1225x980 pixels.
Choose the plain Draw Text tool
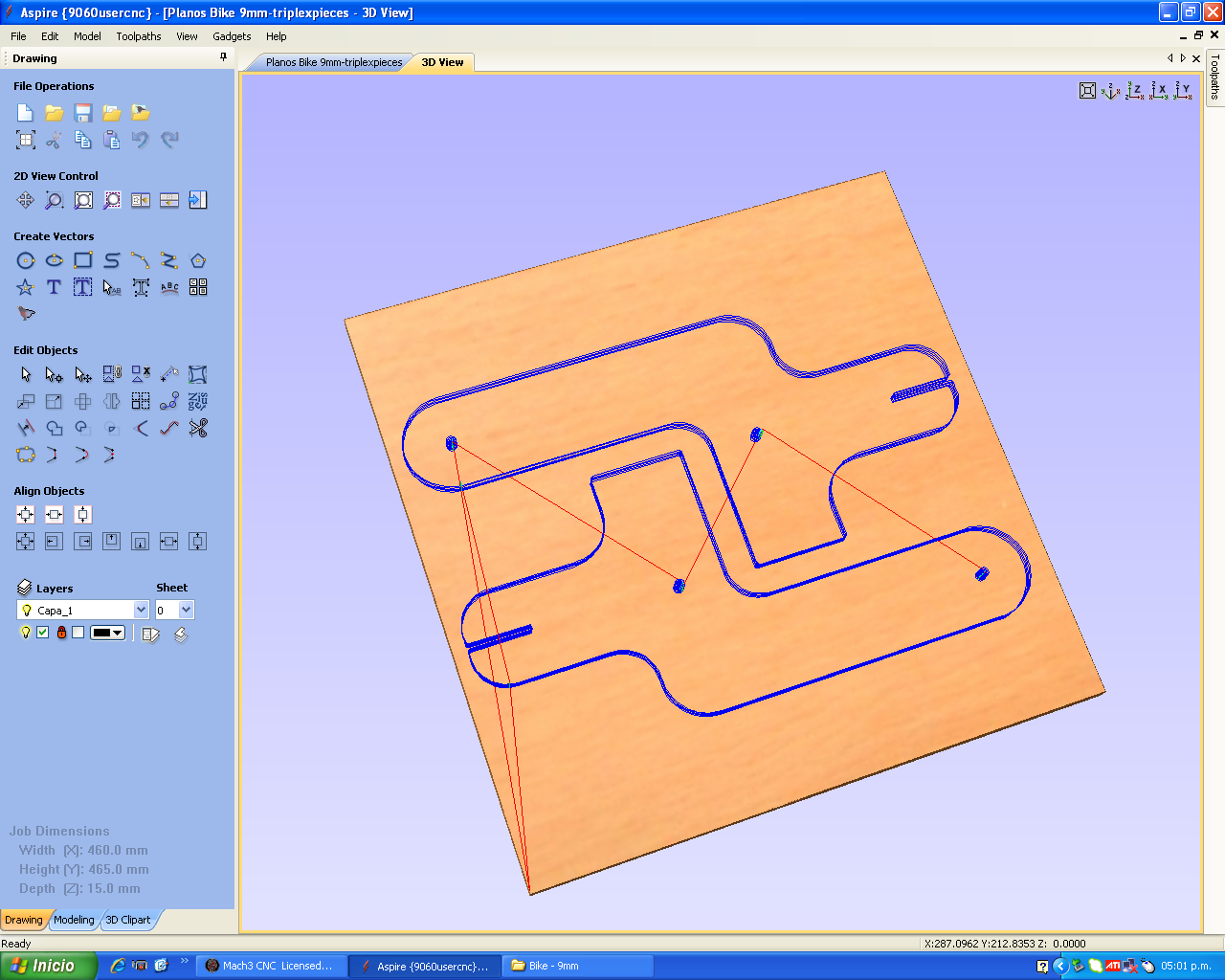(55, 287)
